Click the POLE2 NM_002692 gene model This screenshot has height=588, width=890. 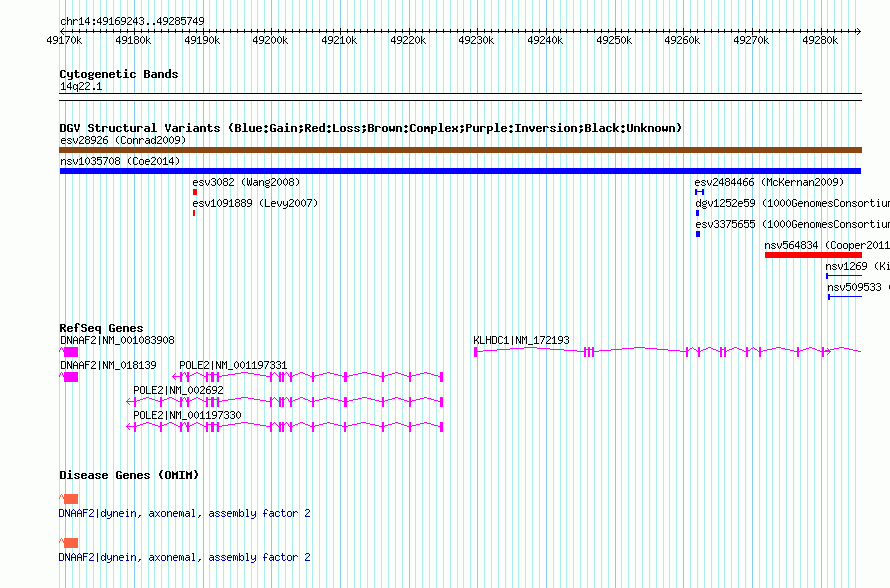point(285,402)
